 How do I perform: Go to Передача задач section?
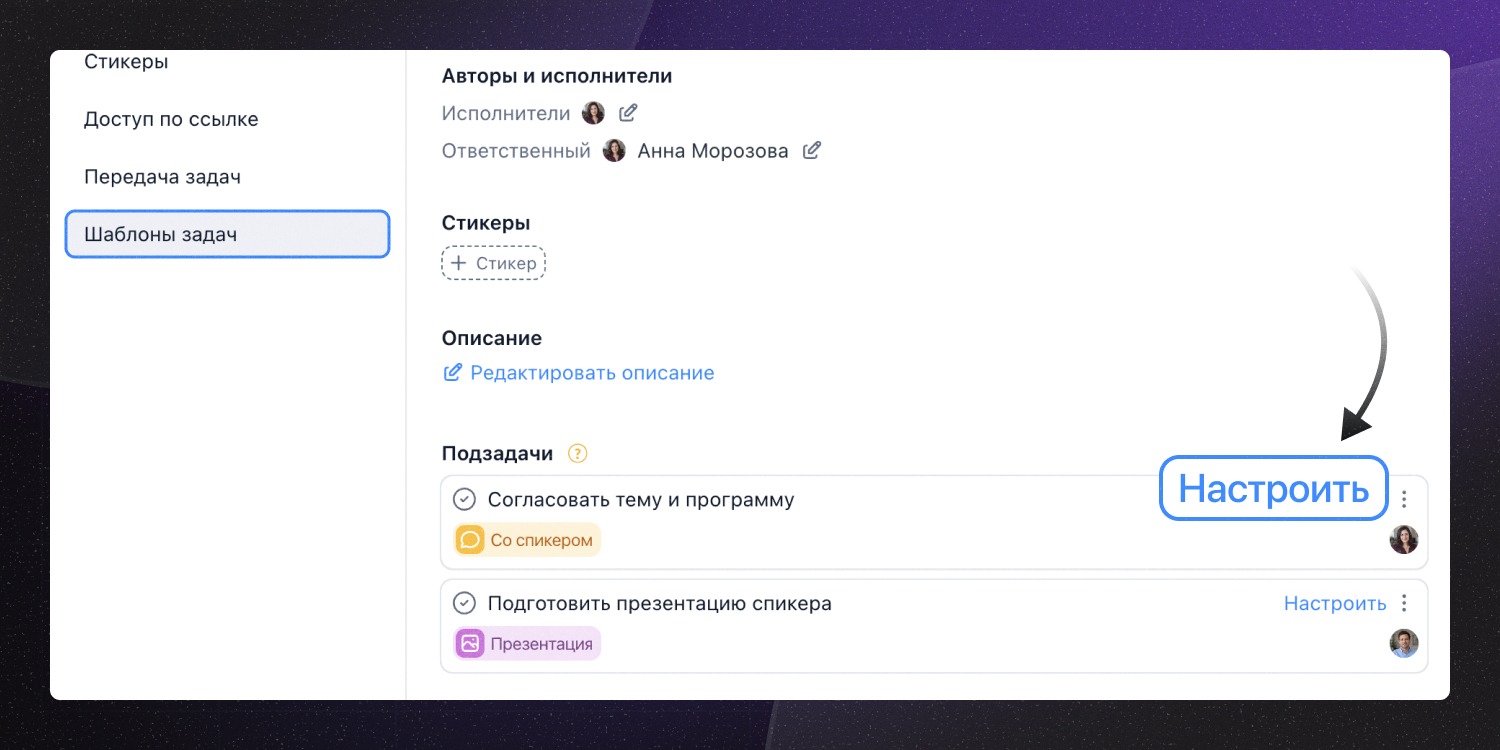[162, 177]
